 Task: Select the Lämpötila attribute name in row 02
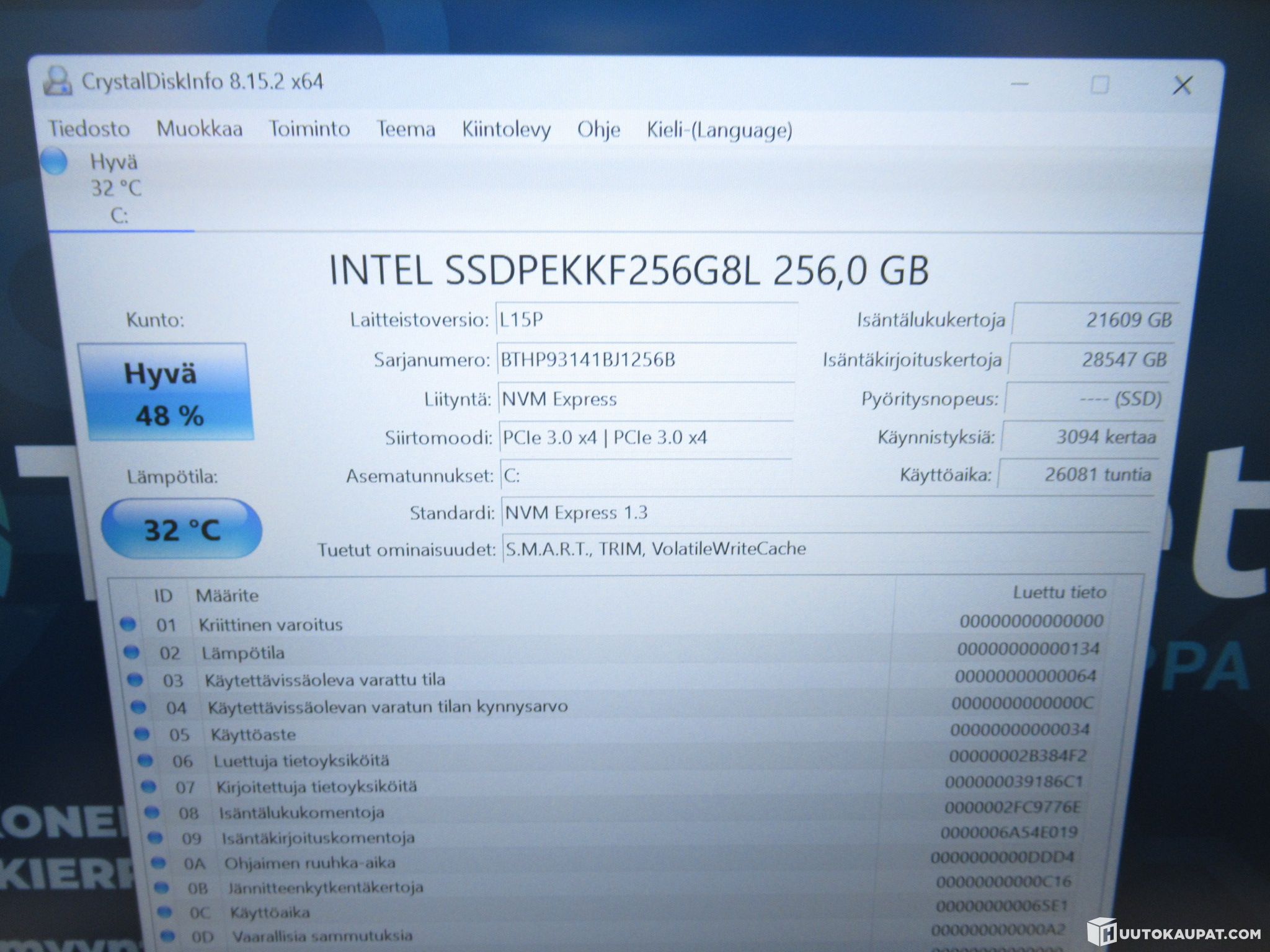[243, 653]
